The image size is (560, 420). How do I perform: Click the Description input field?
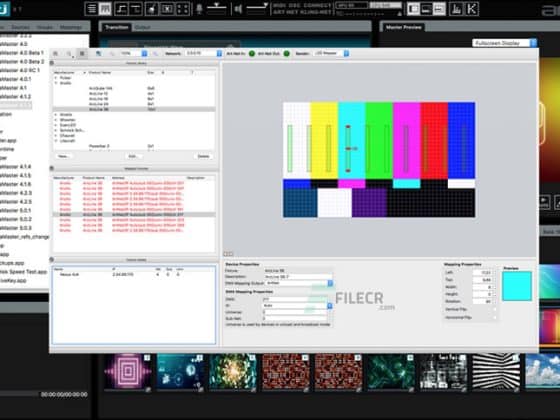pyautogui.click(x=298, y=277)
